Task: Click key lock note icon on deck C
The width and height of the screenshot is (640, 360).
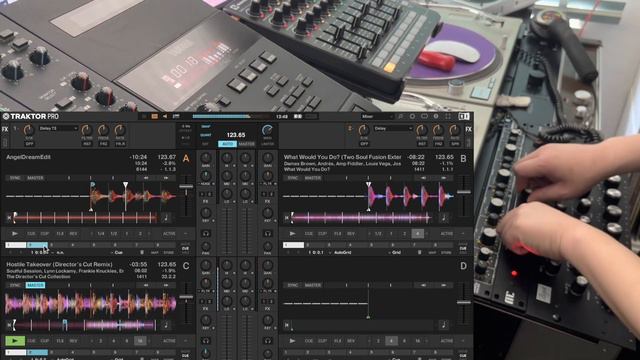Action: click(x=166, y=325)
